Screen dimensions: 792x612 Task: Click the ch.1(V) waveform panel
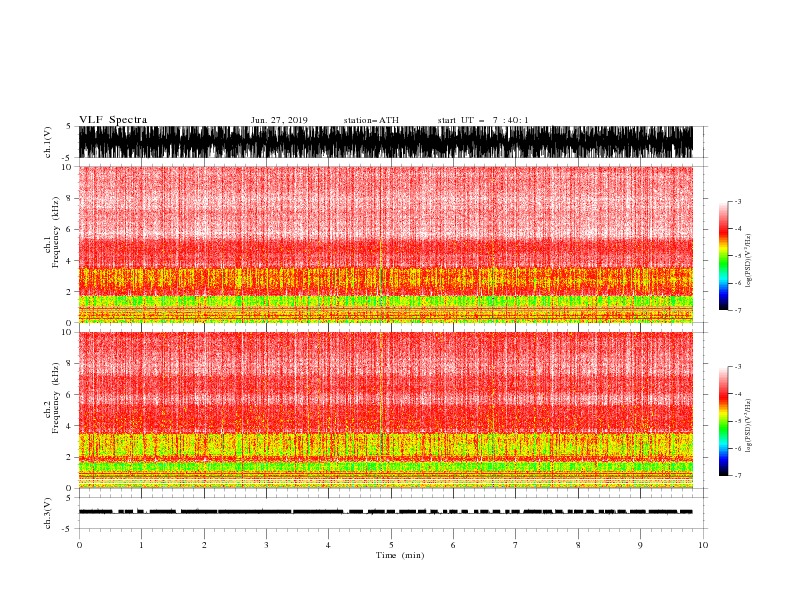coord(386,142)
